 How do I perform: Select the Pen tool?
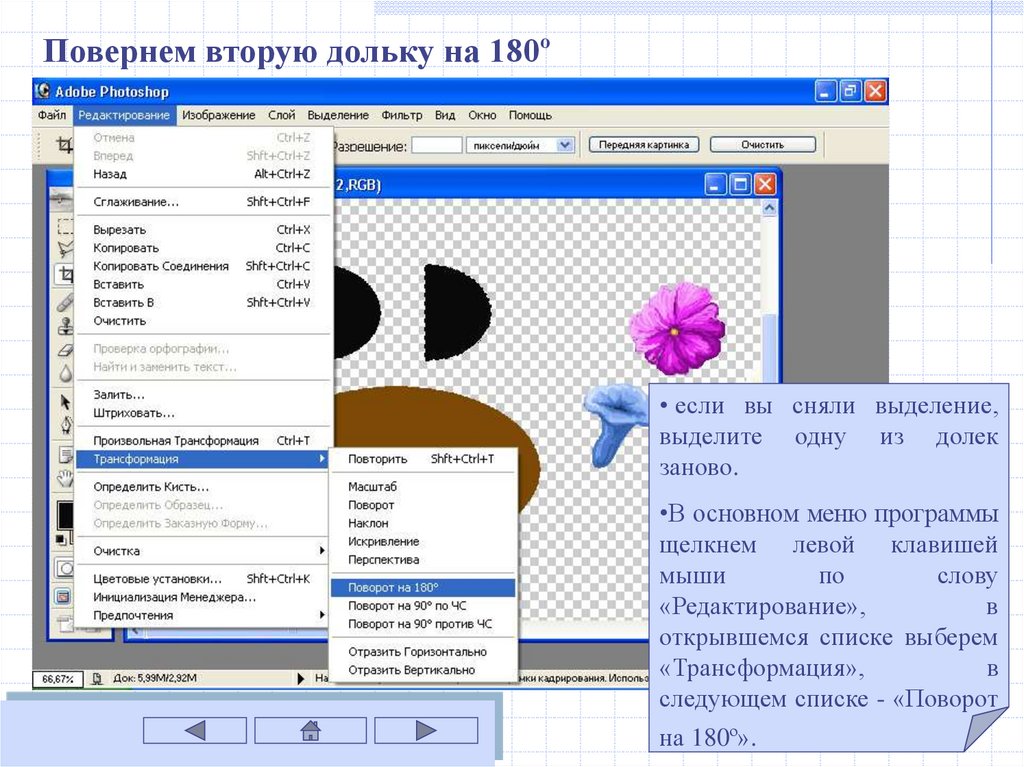64,425
